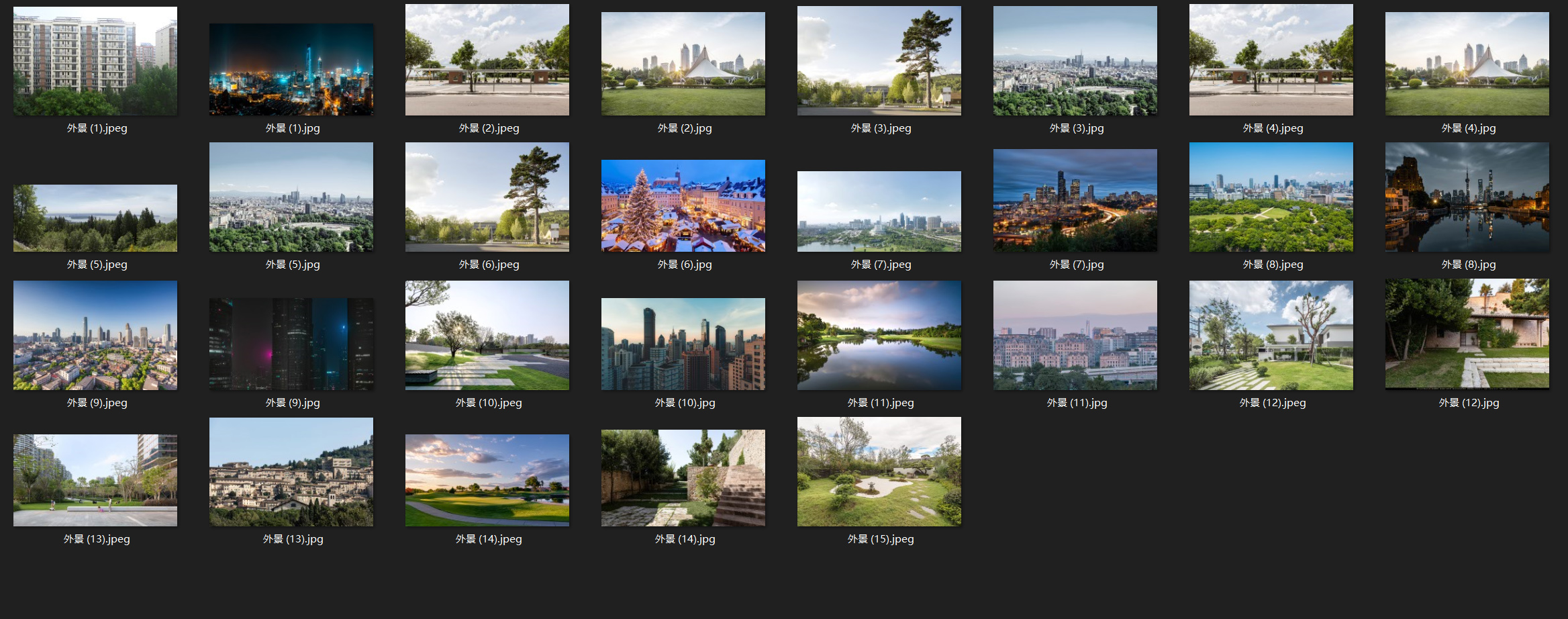This screenshot has height=619, width=1568.
Task: Click the file name 外景 (15).jpeg
Action: (881, 539)
